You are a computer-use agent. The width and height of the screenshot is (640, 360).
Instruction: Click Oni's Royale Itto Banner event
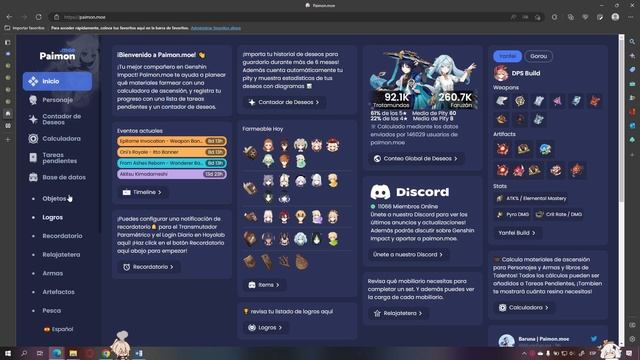(171, 152)
